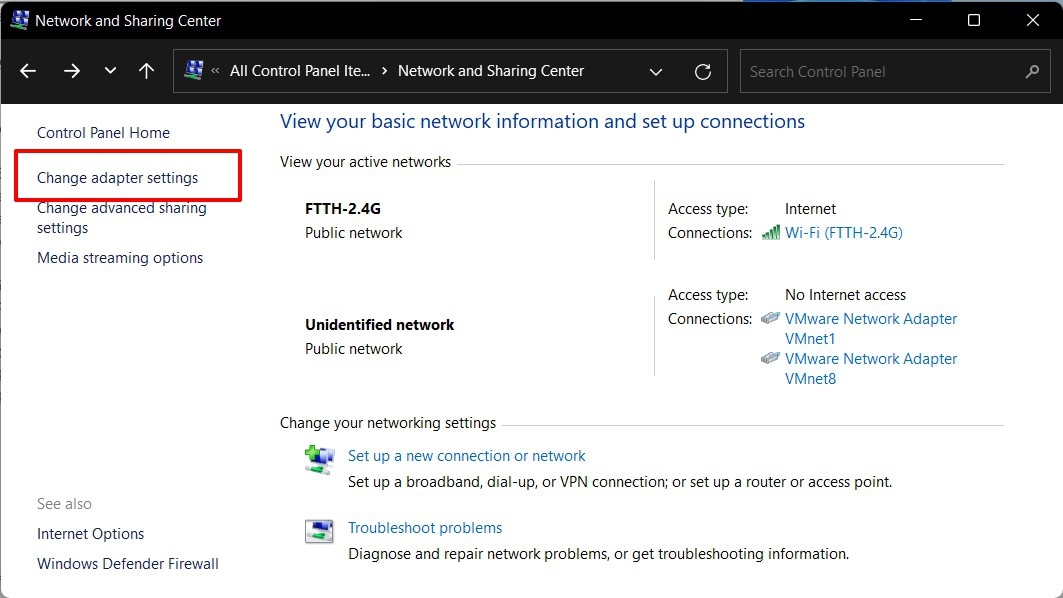Refresh the Network and Sharing Center page
The width and height of the screenshot is (1063, 598).
(703, 72)
